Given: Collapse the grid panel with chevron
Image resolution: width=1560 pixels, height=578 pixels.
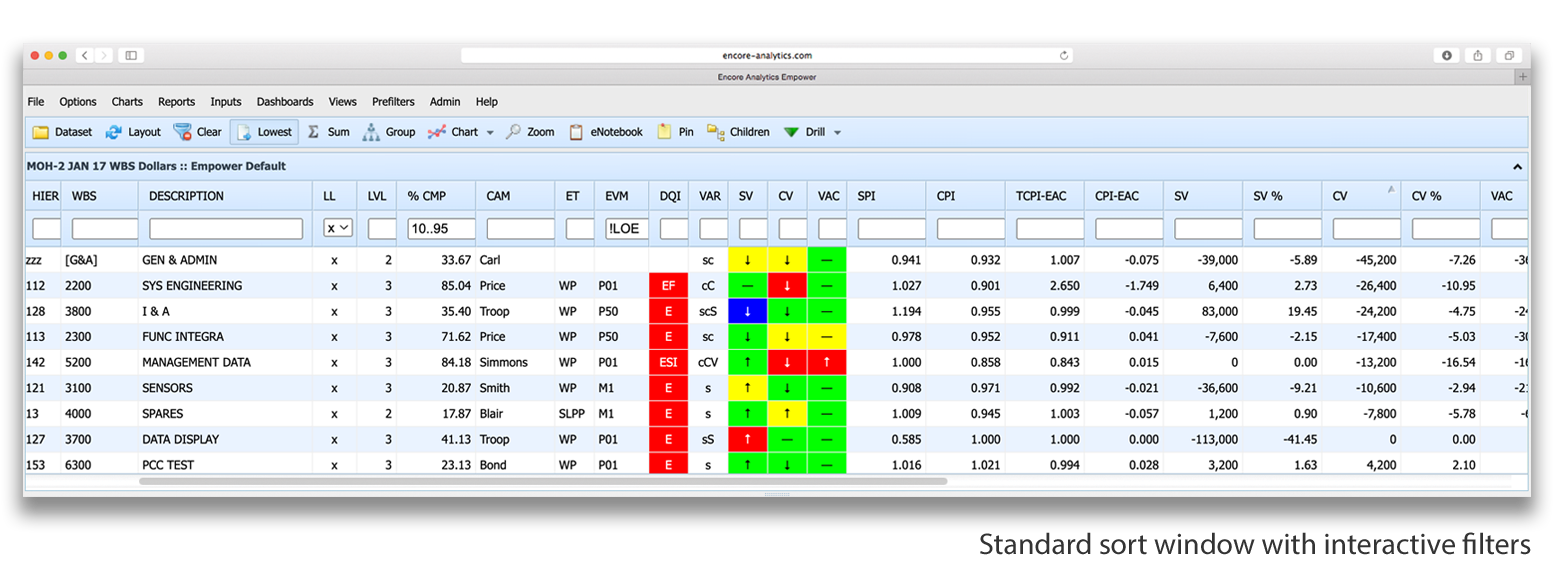Looking at the screenshot, I should [1516, 167].
